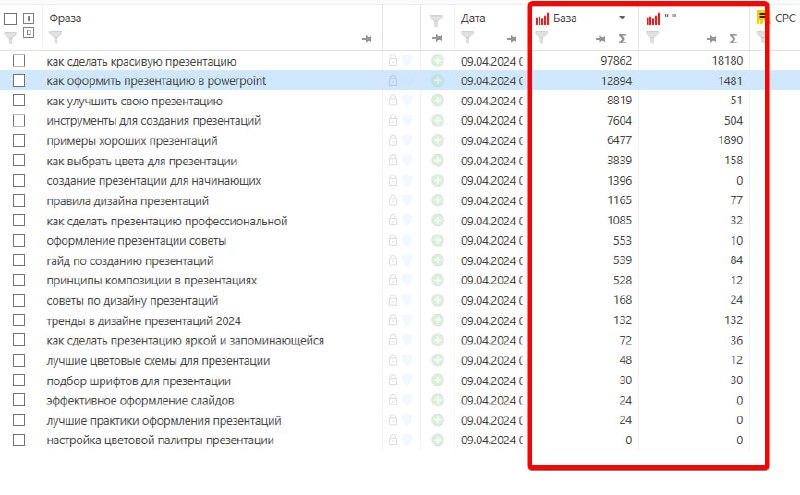Select phrase 'тренды в дизайне презентаций 2024'
Image resolution: width=800 pixels, height=495 pixels.
pos(143,321)
